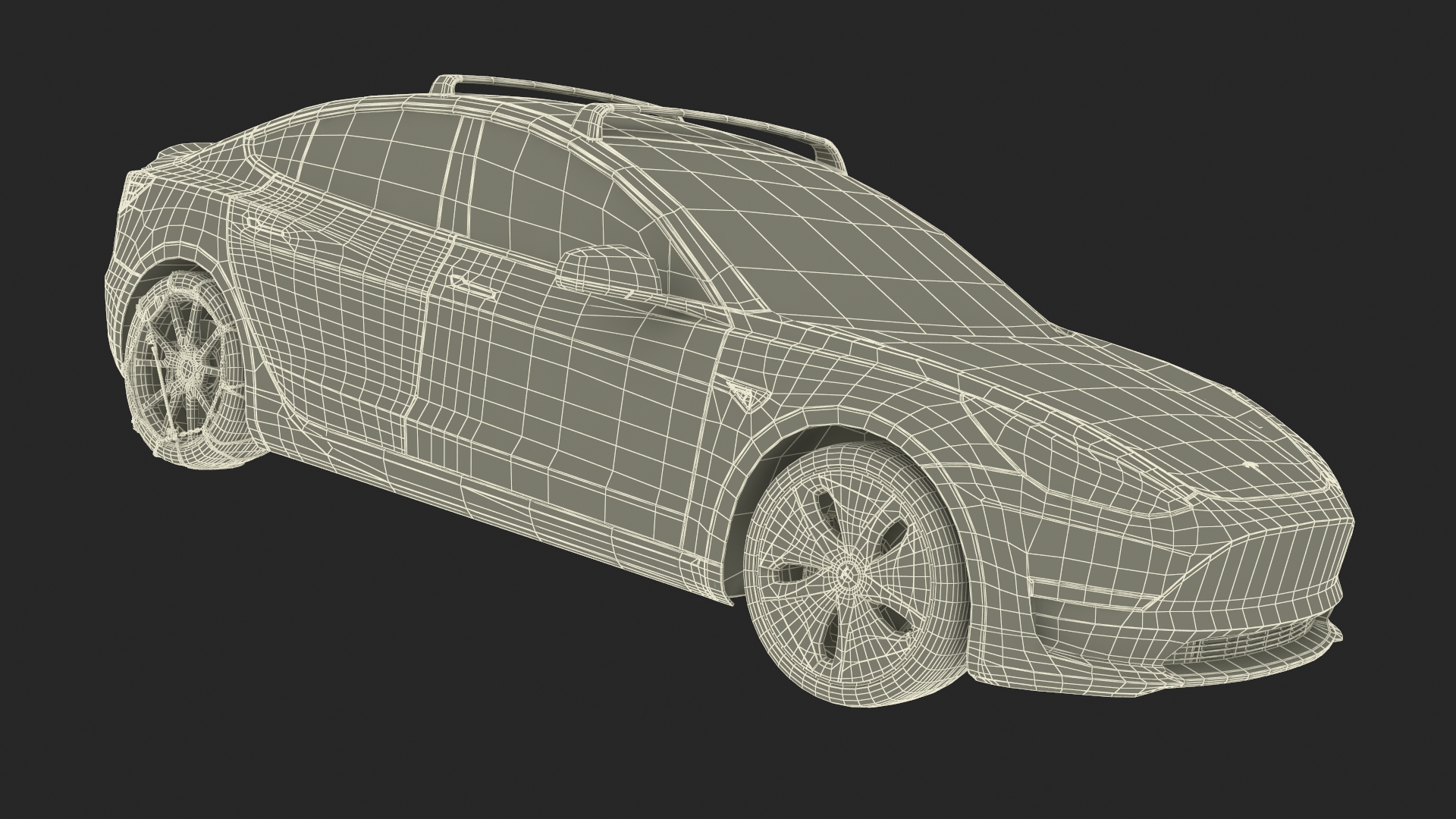Click the hood emblem near the nose

tap(1250, 465)
